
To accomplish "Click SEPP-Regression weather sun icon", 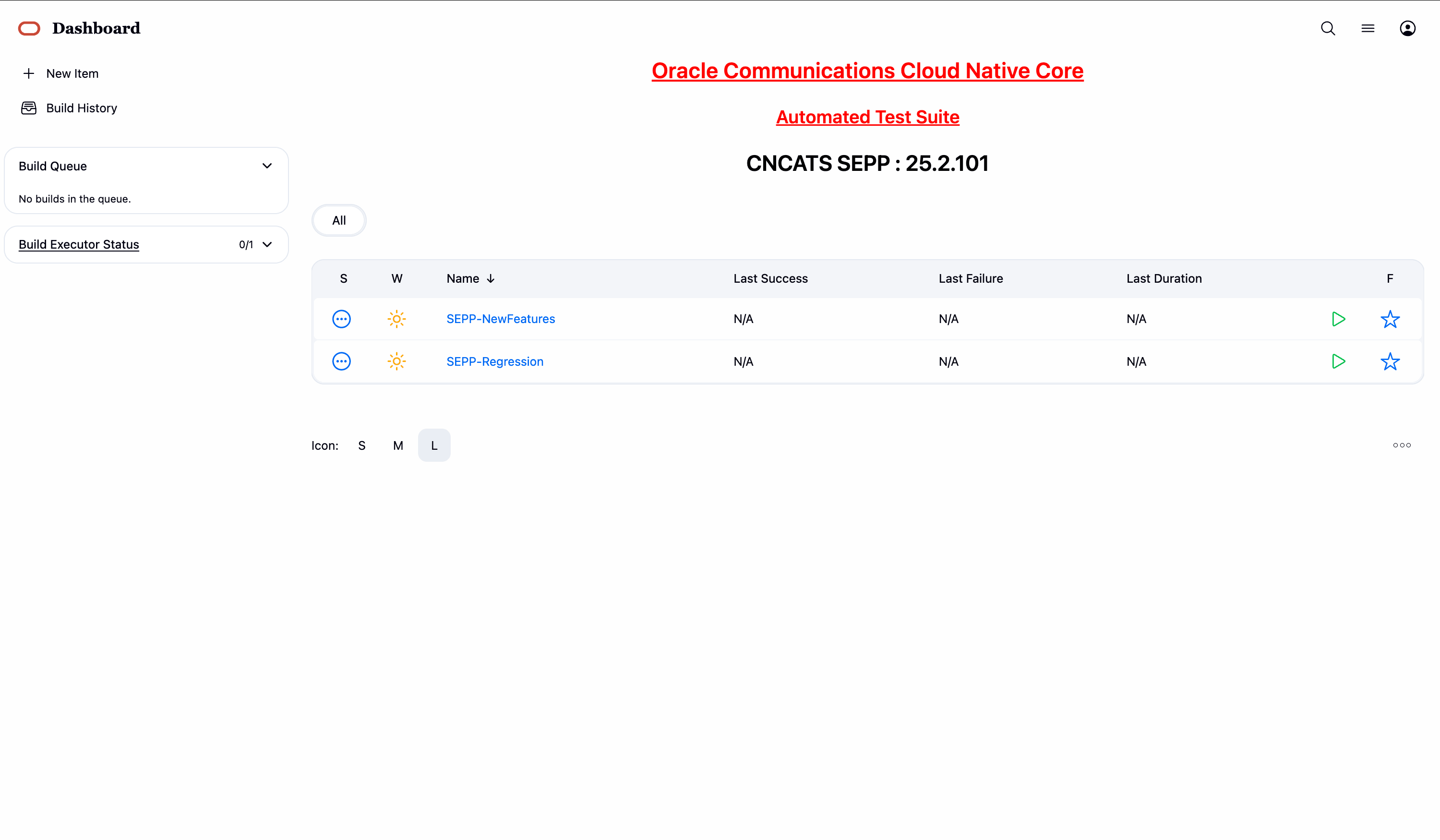I will (x=396, y=361).
